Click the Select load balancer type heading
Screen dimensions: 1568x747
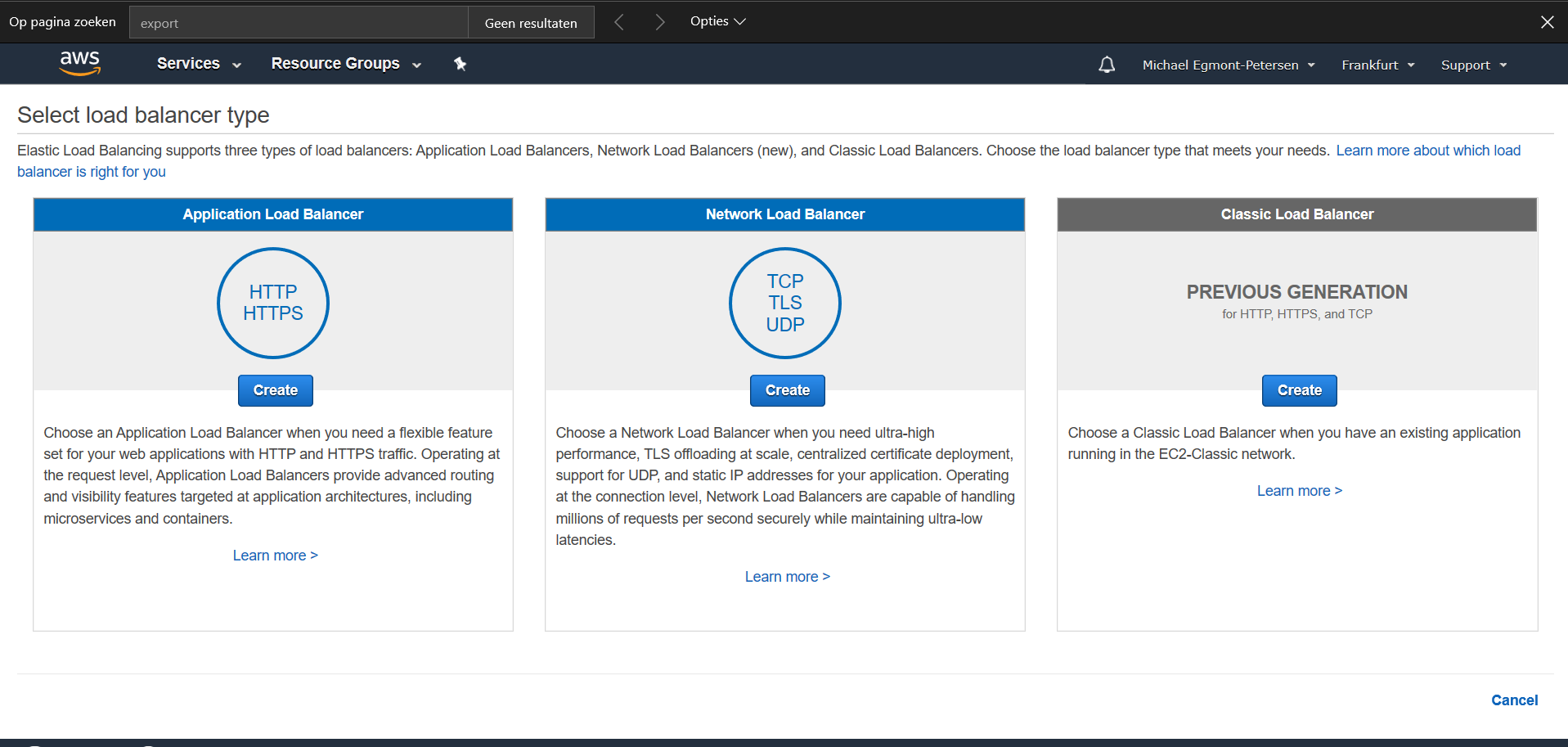tap(143, 115)
